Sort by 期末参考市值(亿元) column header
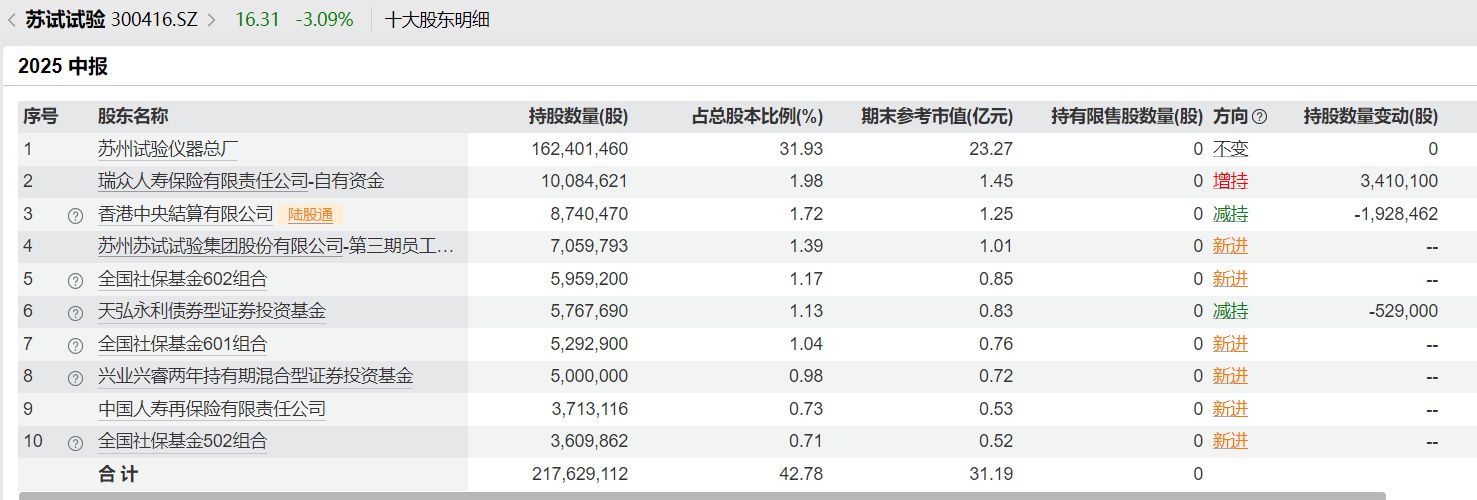Screen dimensions: 1477x500 point(937,116)
